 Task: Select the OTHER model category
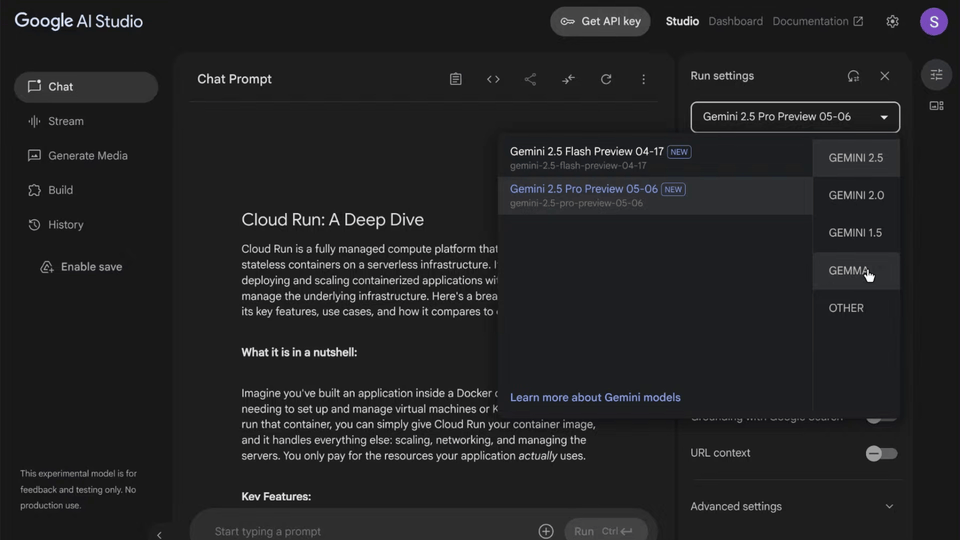[856, 308]
